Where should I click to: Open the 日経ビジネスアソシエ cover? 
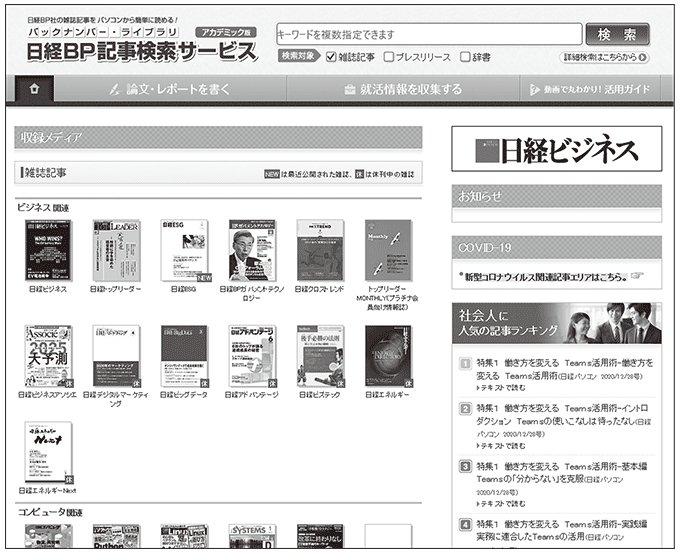coord(48,356)
